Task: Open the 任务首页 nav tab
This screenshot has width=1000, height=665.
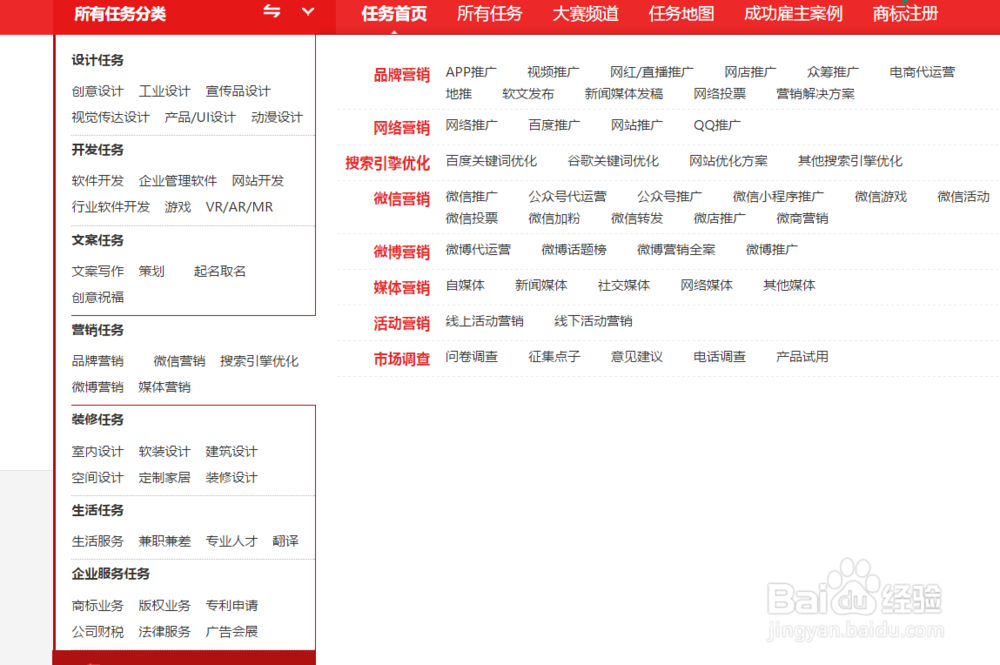Action: [x=394, y=13]
